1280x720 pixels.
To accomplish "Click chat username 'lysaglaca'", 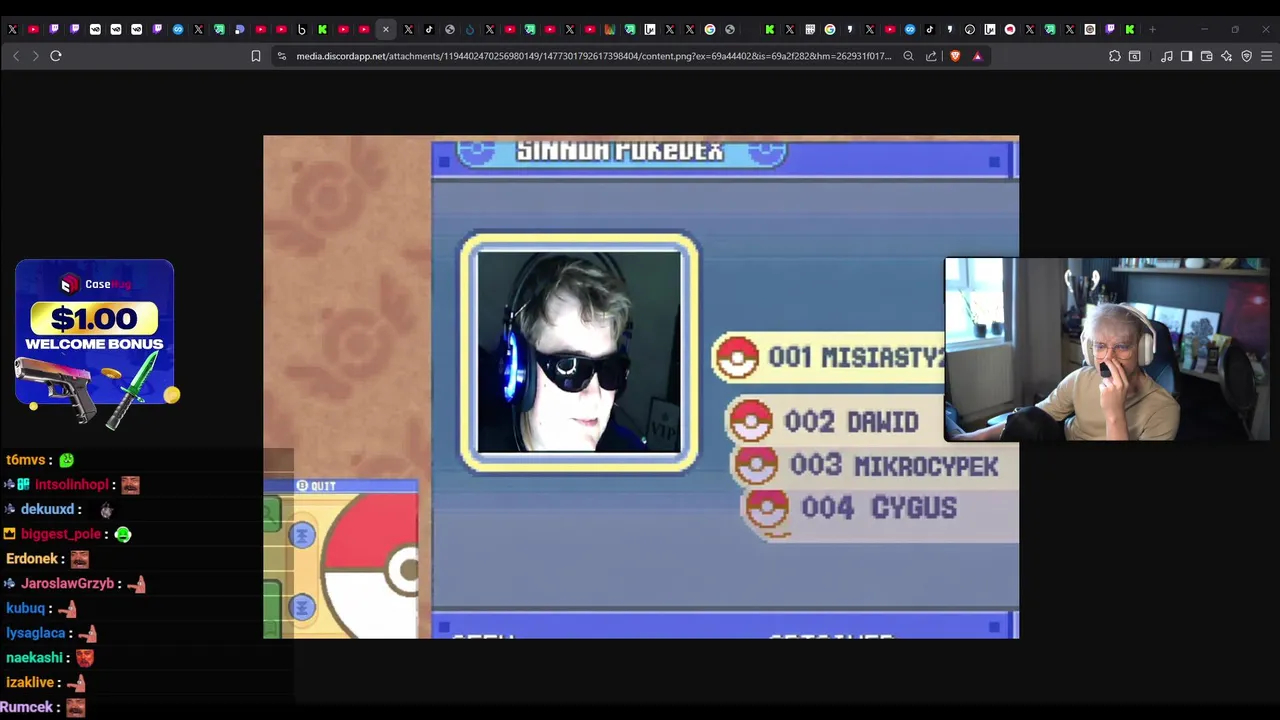I will [x=36, y=633].
